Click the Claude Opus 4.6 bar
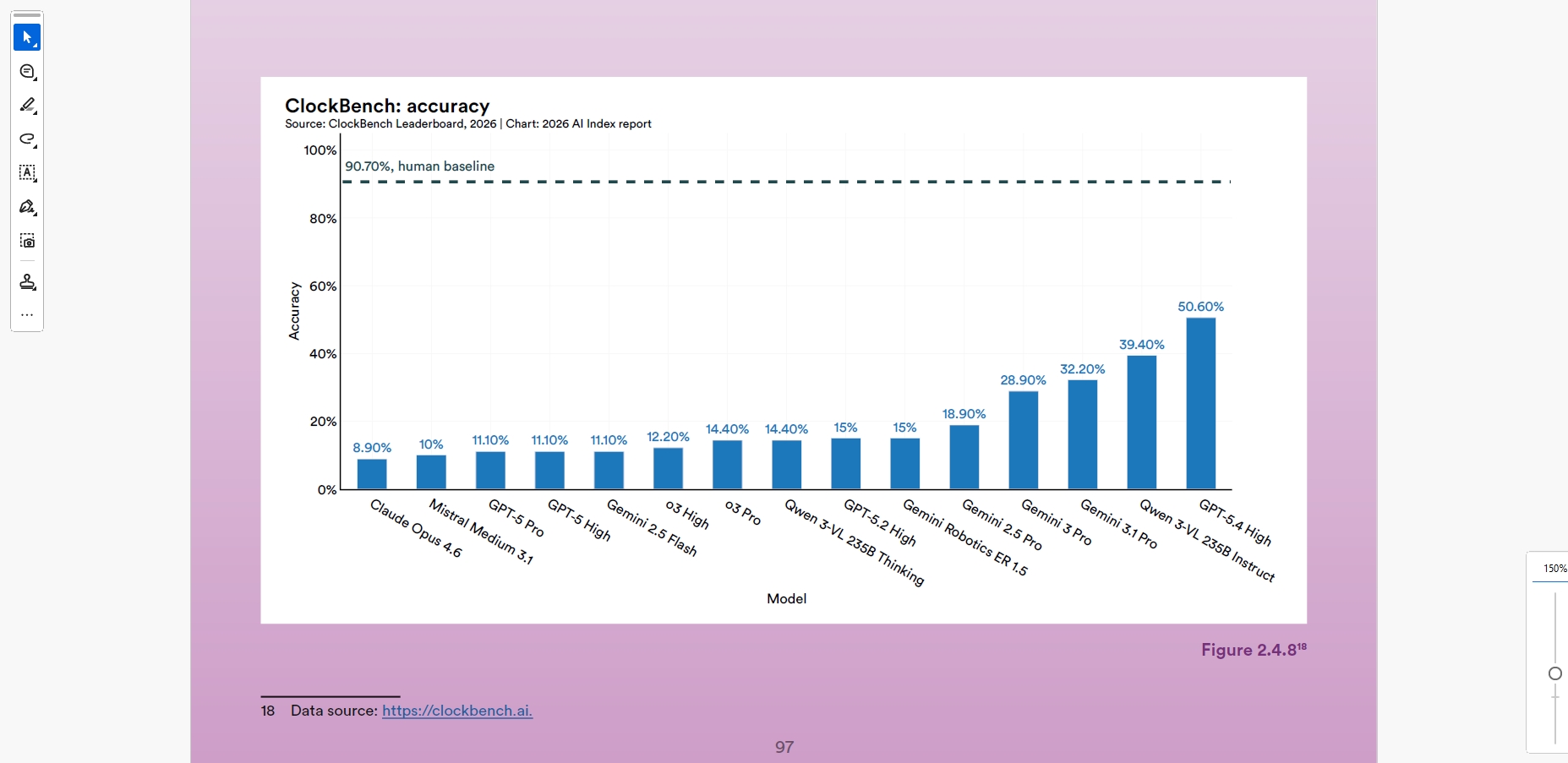 (372, 474)
